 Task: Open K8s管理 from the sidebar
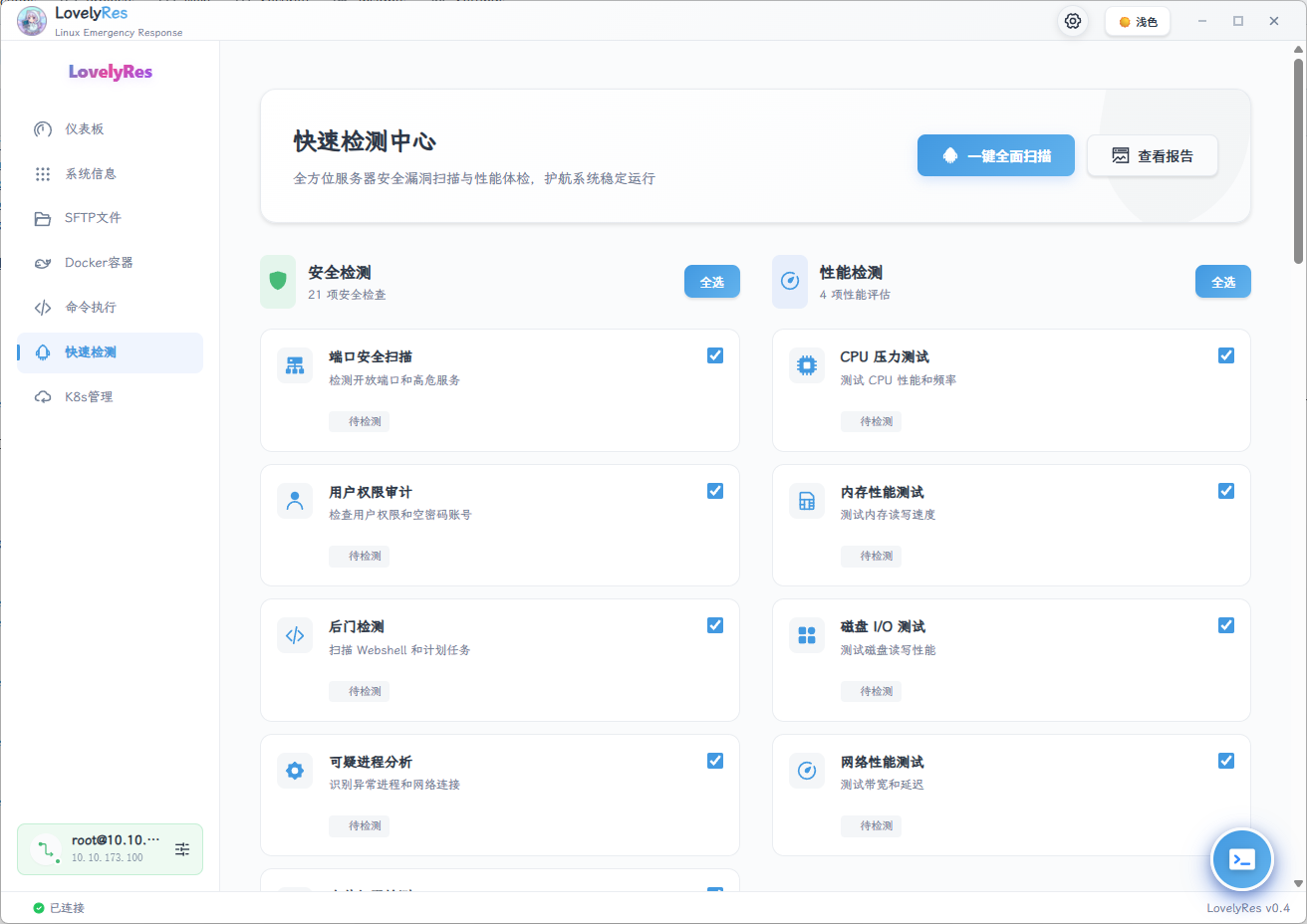click(x=110, y=397)
